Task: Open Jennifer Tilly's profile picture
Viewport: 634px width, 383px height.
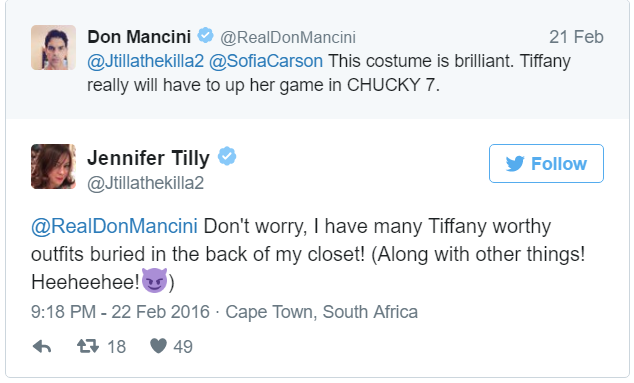Action: click(x=53, y=166)
